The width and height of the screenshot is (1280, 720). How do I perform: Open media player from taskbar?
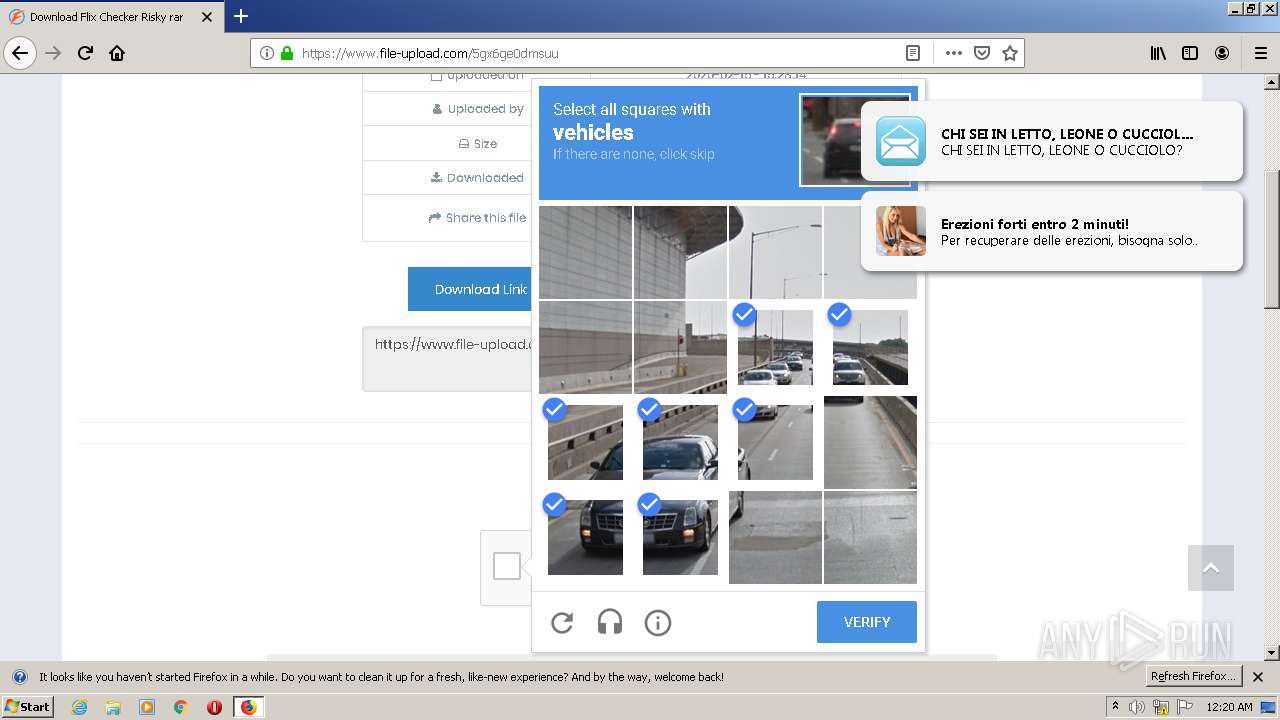click(x=147, y=707)
